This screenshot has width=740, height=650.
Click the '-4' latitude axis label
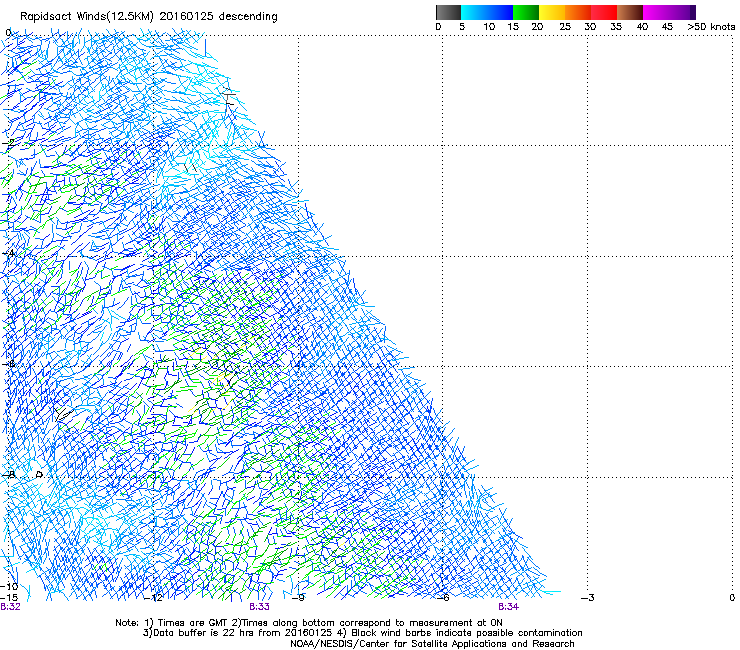pyautogui.click(x=8, y=253)
